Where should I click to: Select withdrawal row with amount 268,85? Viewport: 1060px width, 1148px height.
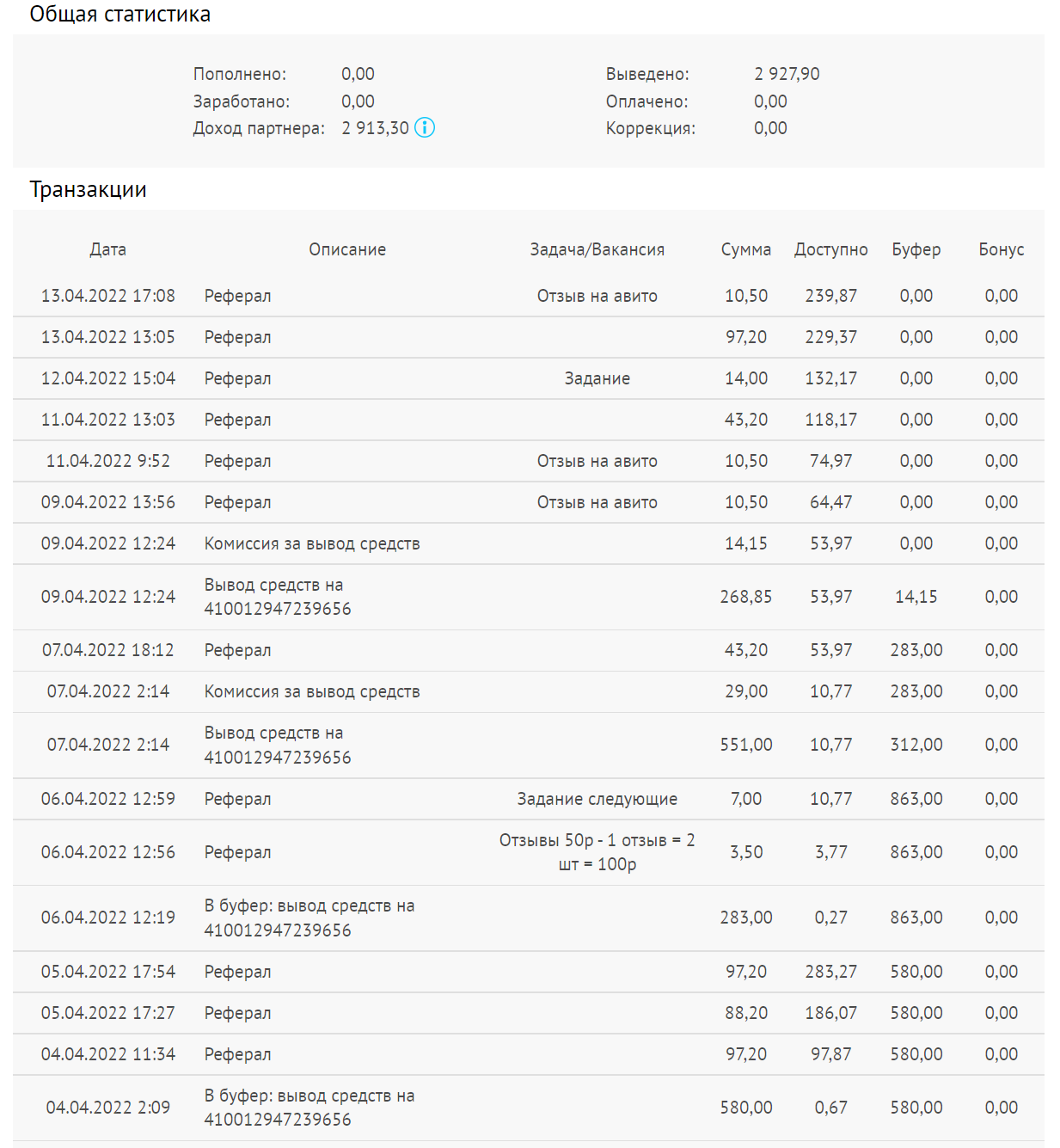coord(529,597)
